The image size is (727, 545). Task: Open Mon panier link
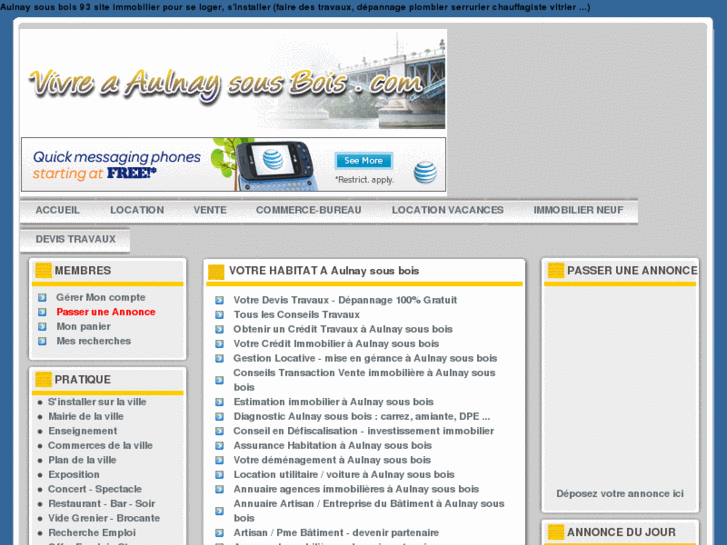83,327
